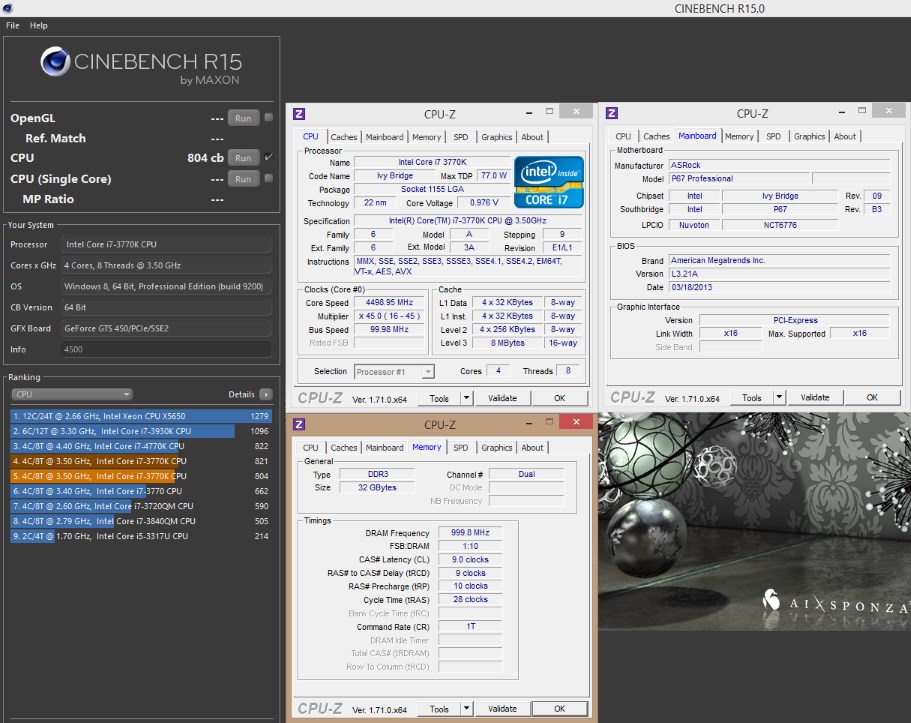
Task: Select ranking entry i7-3930K CPU
Action: pos(141,431)
